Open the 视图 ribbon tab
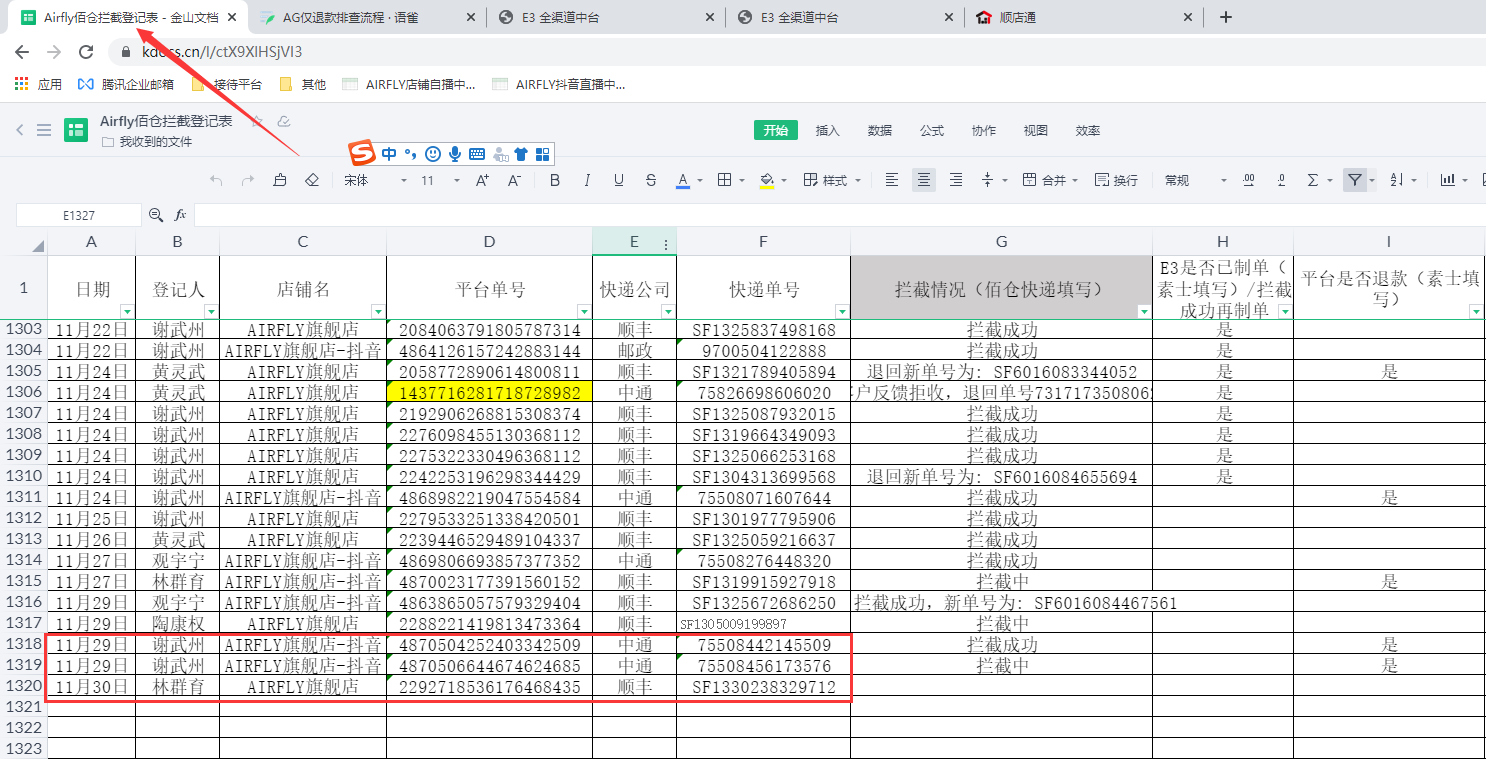The height and width of the screenshot is (759, 1486). 1036,130
